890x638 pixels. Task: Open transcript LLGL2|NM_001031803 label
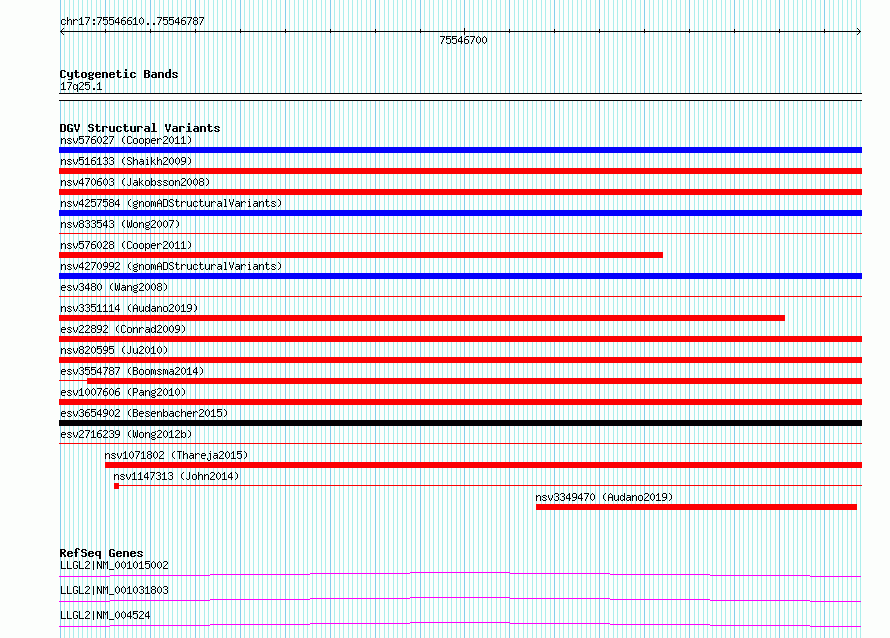114,590
